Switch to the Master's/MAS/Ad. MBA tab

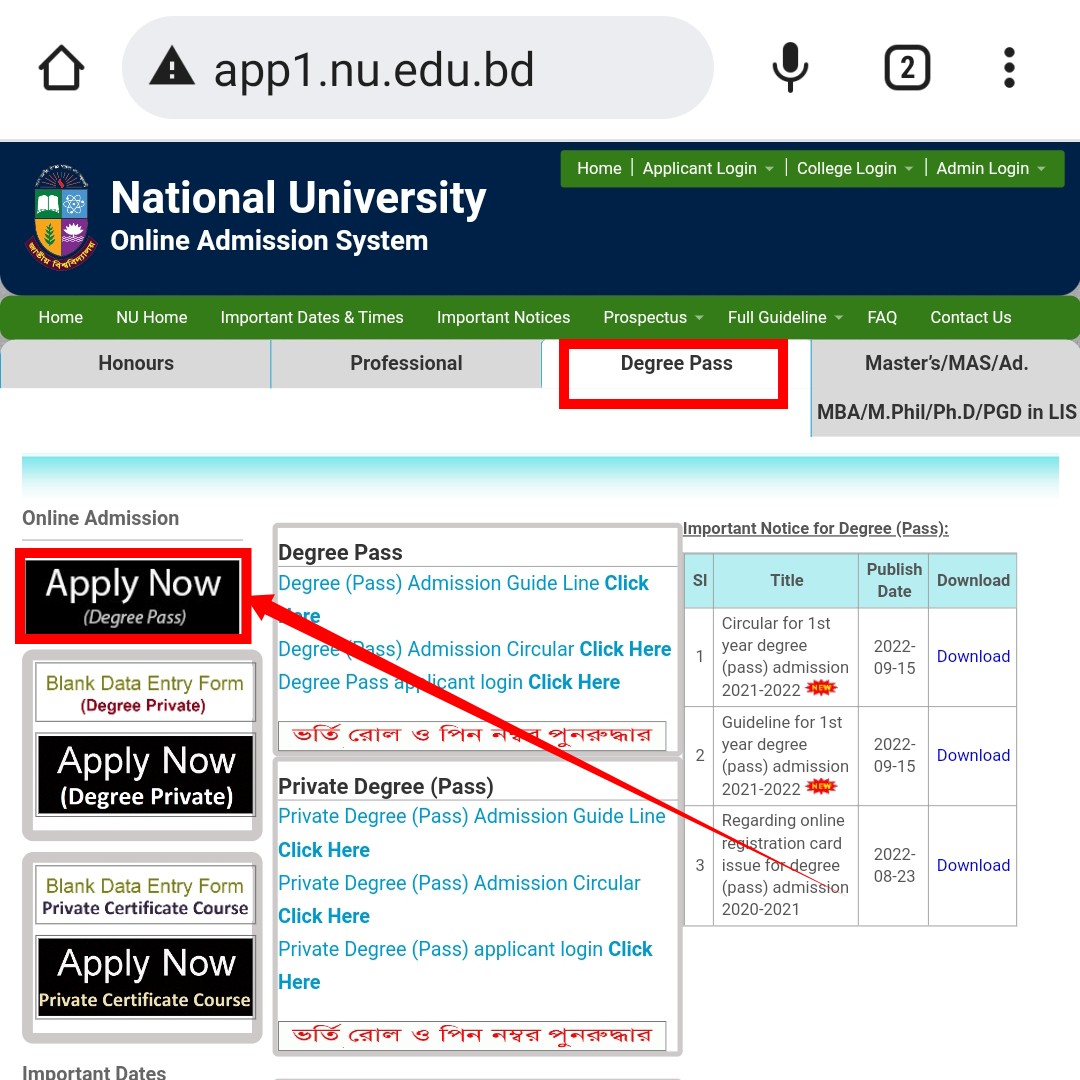coord(946,387)
